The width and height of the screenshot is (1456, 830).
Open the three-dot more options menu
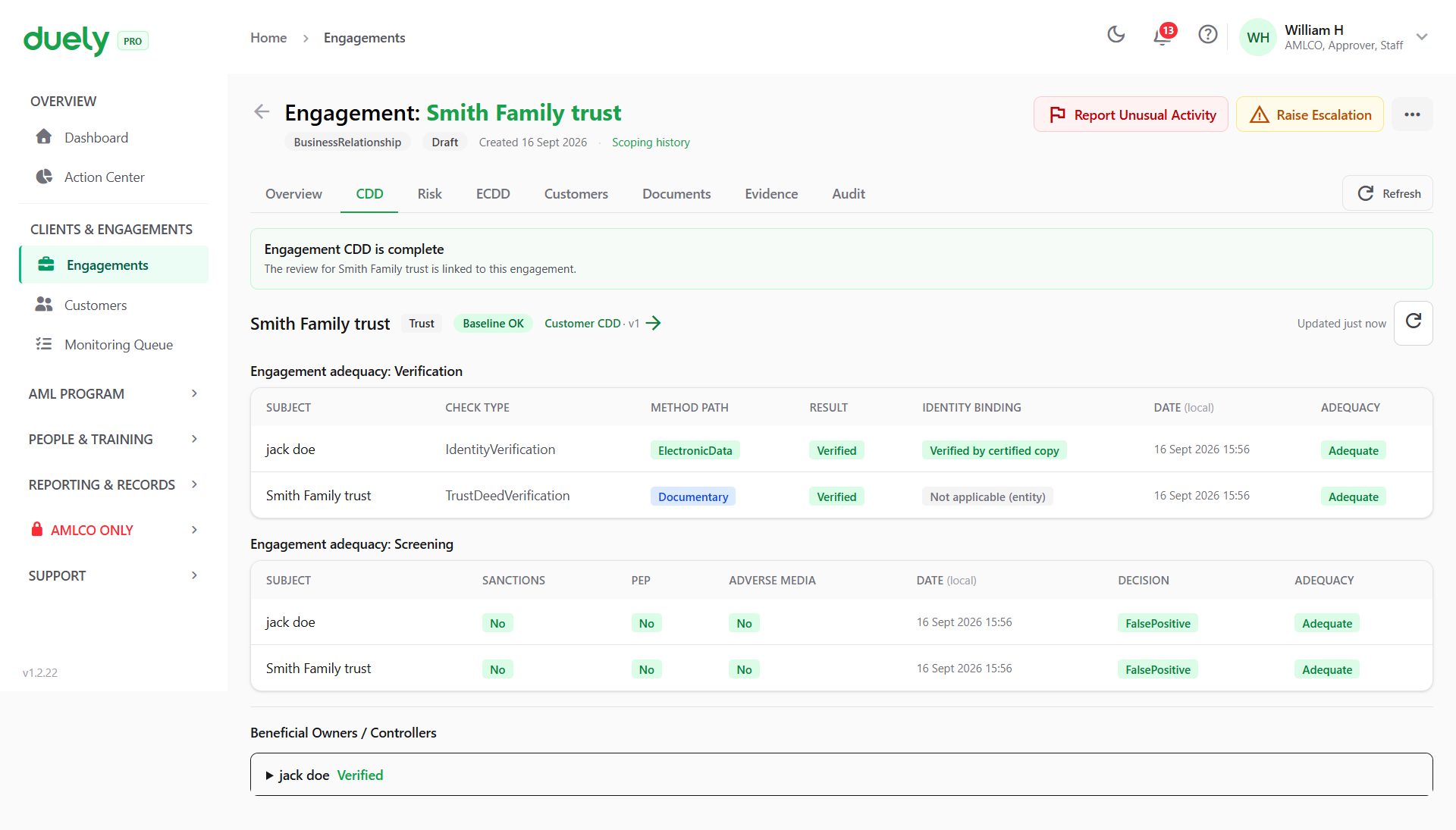pos(1412,114)
